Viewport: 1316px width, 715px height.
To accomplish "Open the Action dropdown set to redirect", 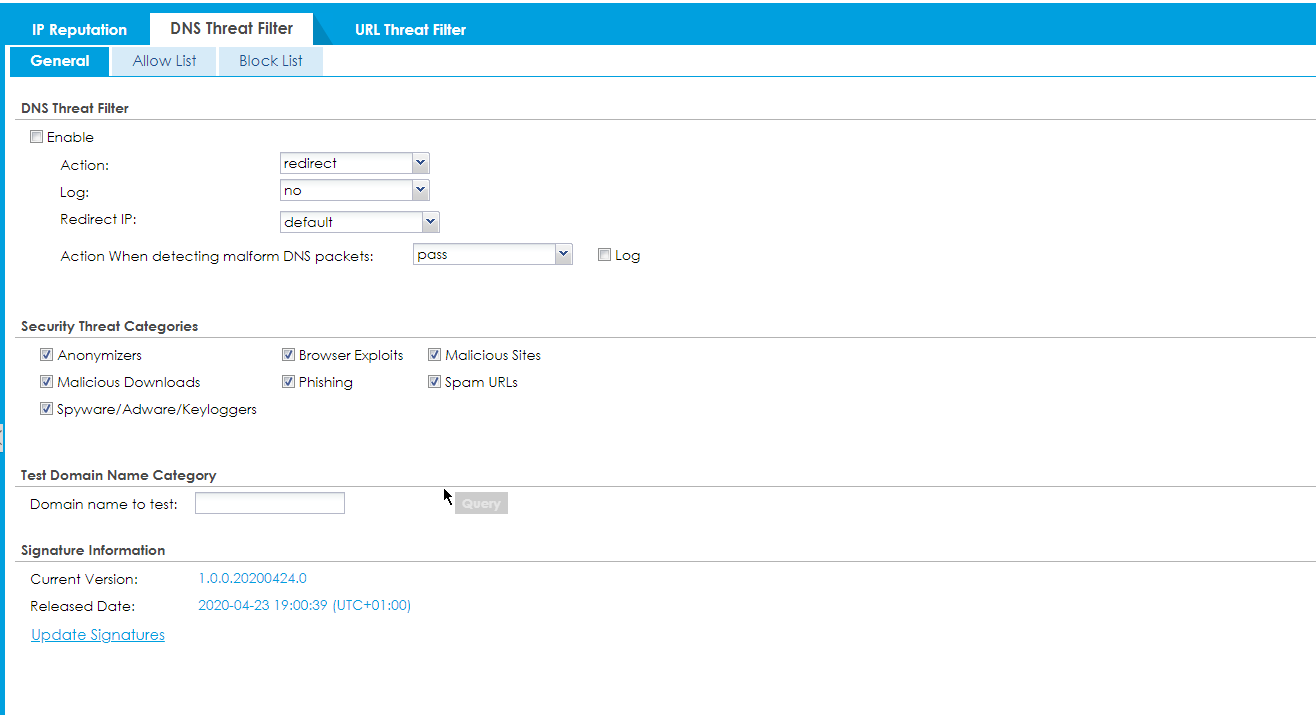I will pyautogui.click(x=354, y=163).
